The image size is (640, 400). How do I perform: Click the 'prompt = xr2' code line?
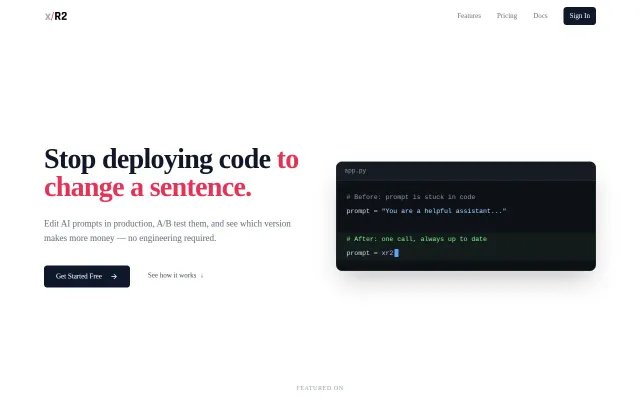372,253
